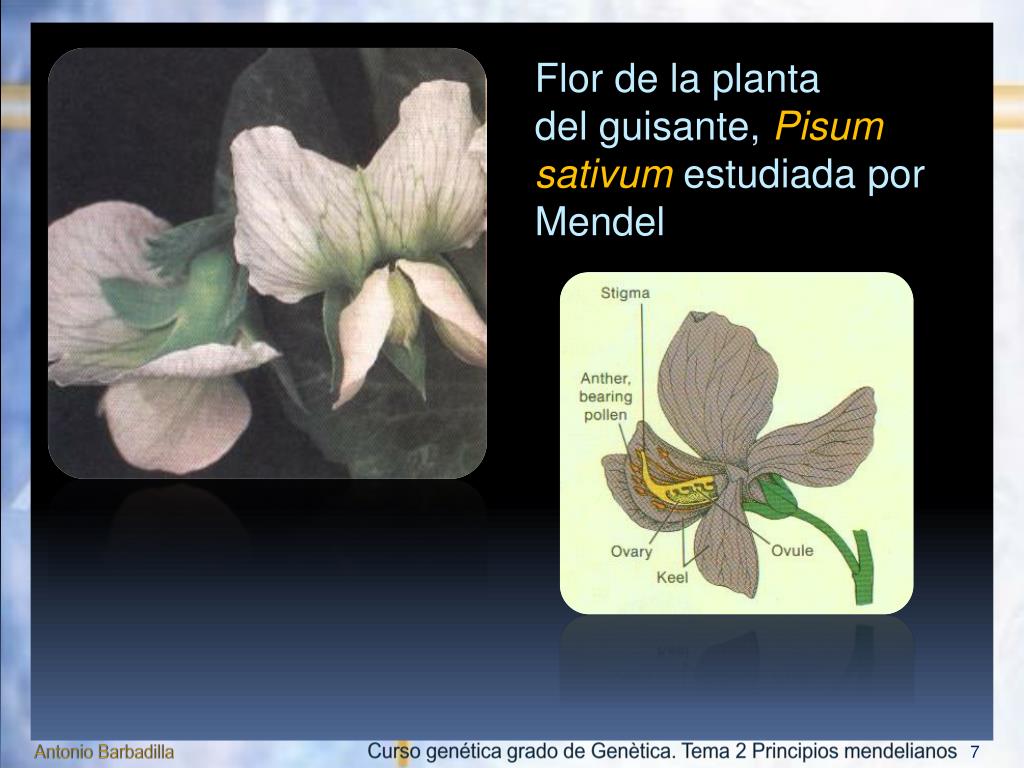Click the flower anatomy diagram

click(x=737, y=443)
